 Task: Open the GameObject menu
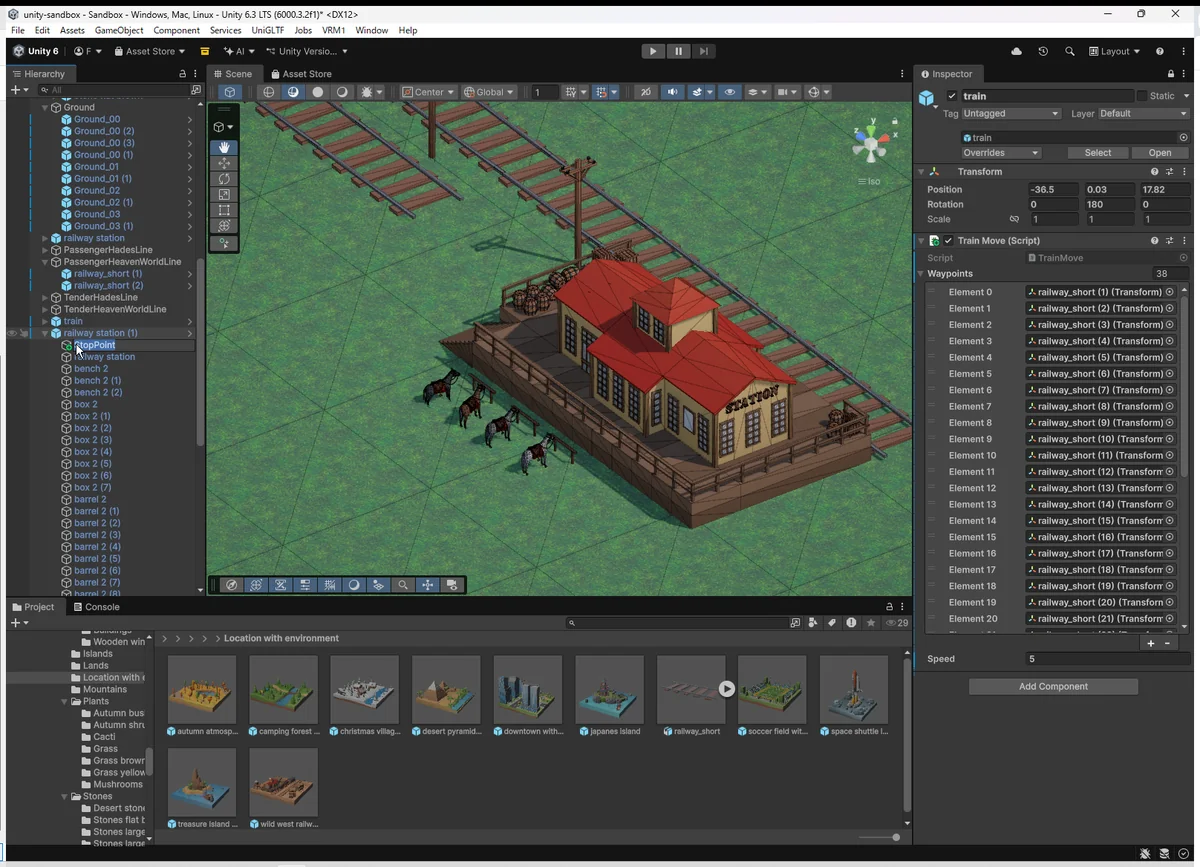pyautogui.click(x=119, y=31)
